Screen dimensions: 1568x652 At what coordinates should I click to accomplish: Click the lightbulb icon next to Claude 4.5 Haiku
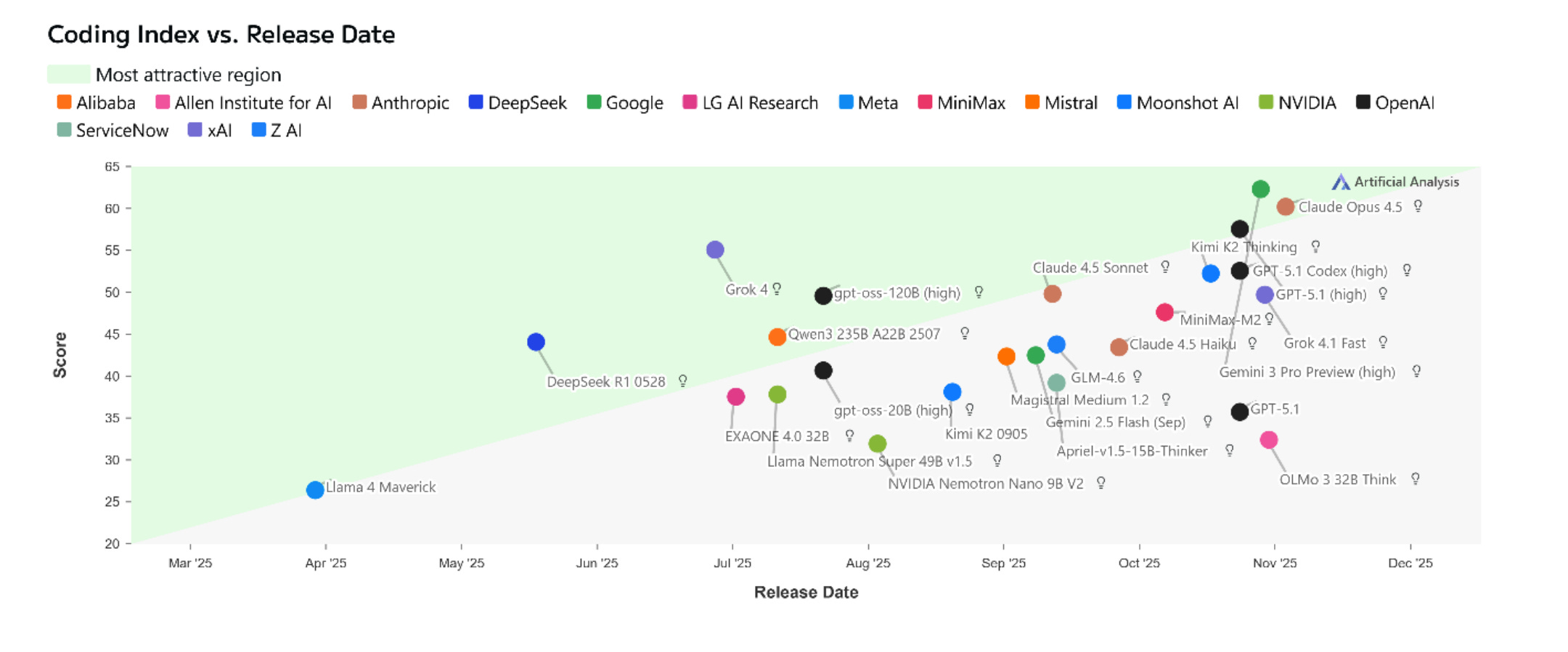click(1252, 343)
